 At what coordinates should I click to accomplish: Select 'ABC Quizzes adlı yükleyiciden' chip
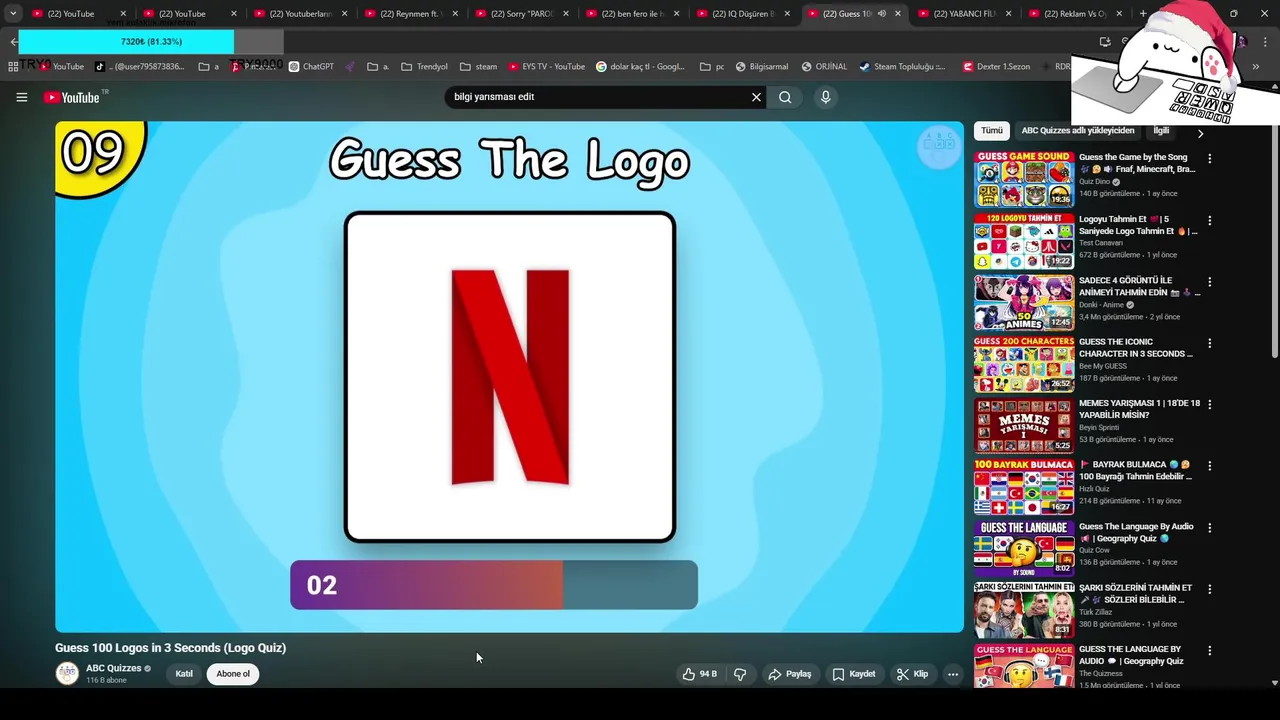(x=1078, y=131)
